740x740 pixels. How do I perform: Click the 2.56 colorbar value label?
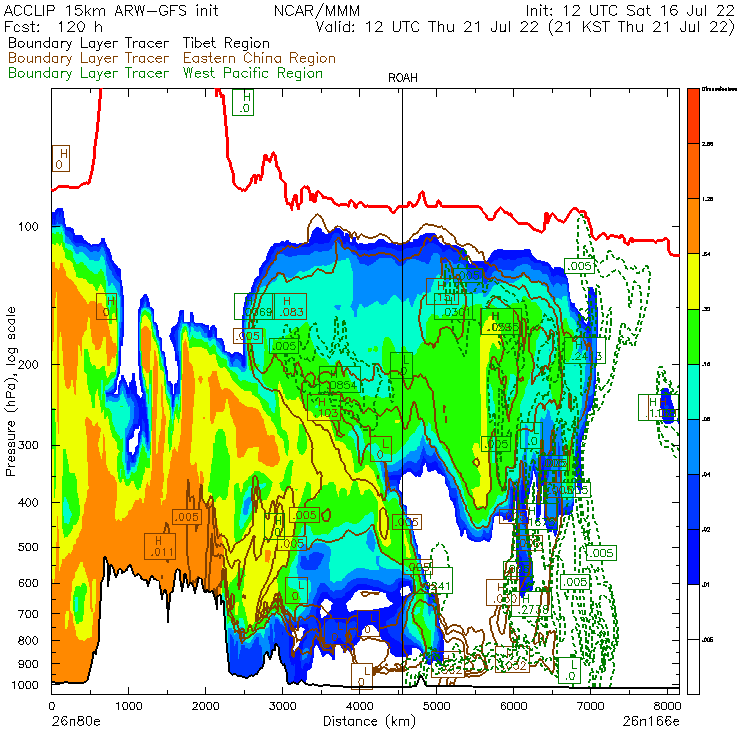click(x=707, y=144)
